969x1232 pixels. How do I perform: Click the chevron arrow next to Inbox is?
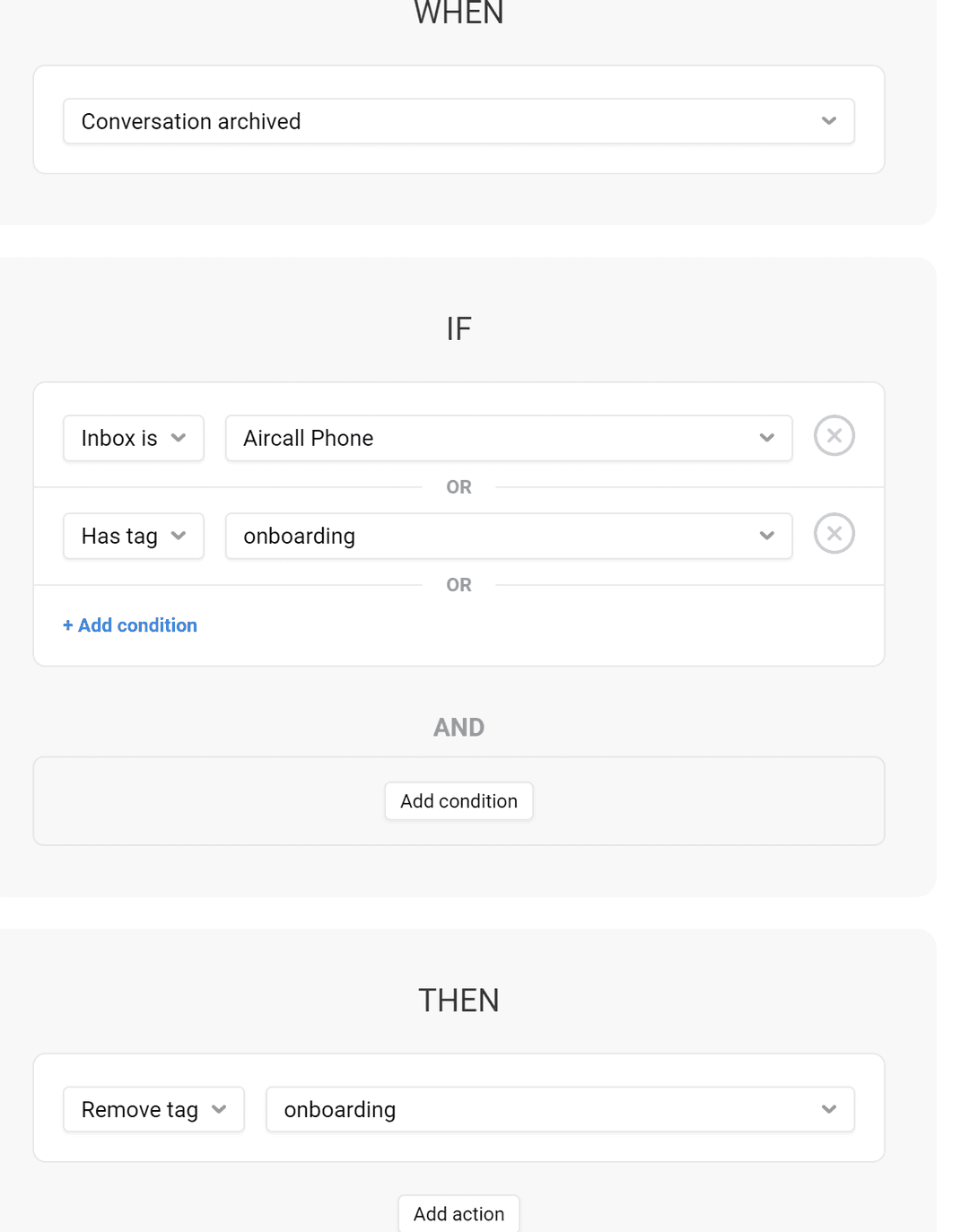(179, 438)
